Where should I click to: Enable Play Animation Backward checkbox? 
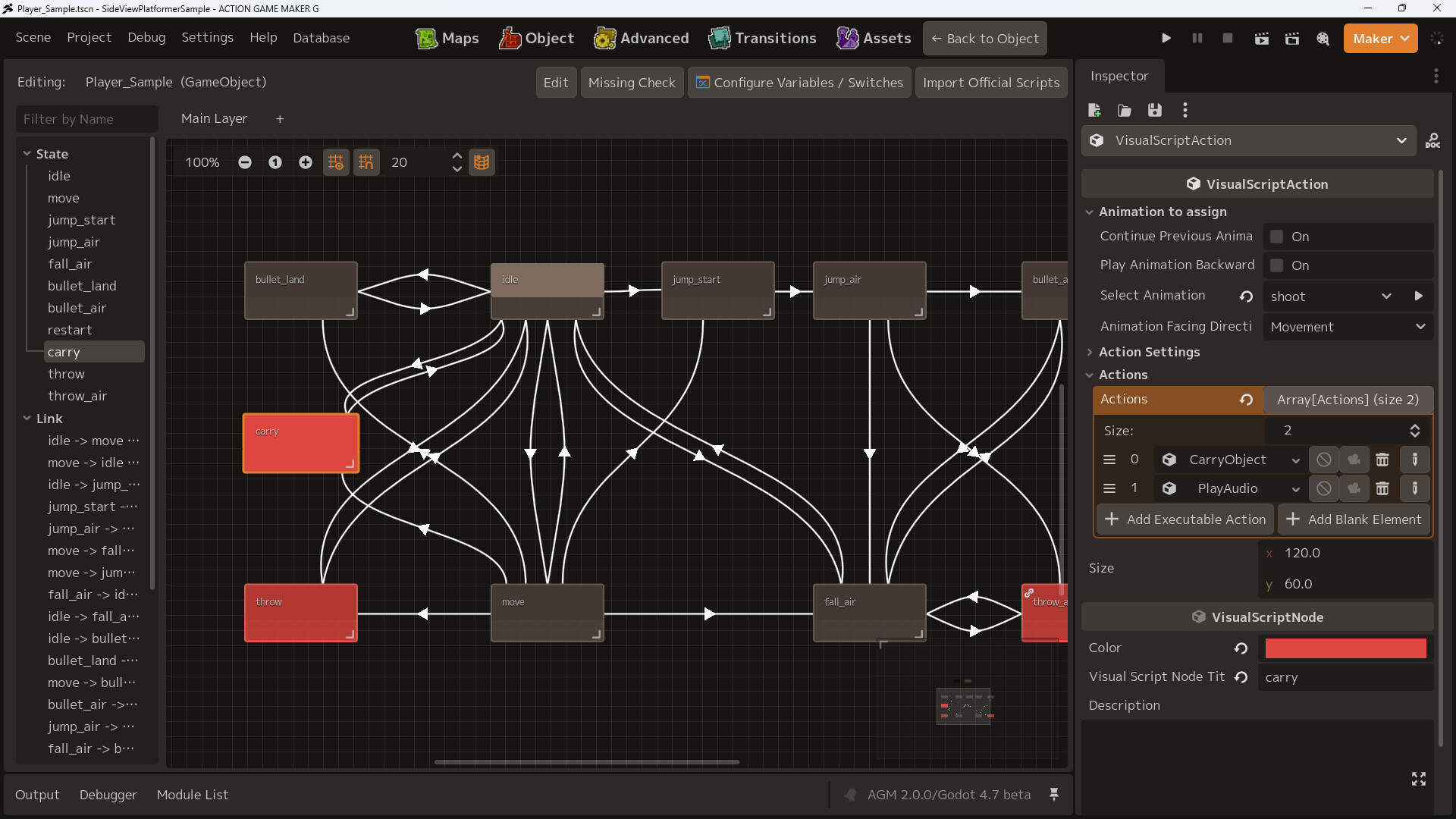coord(1277,265)
